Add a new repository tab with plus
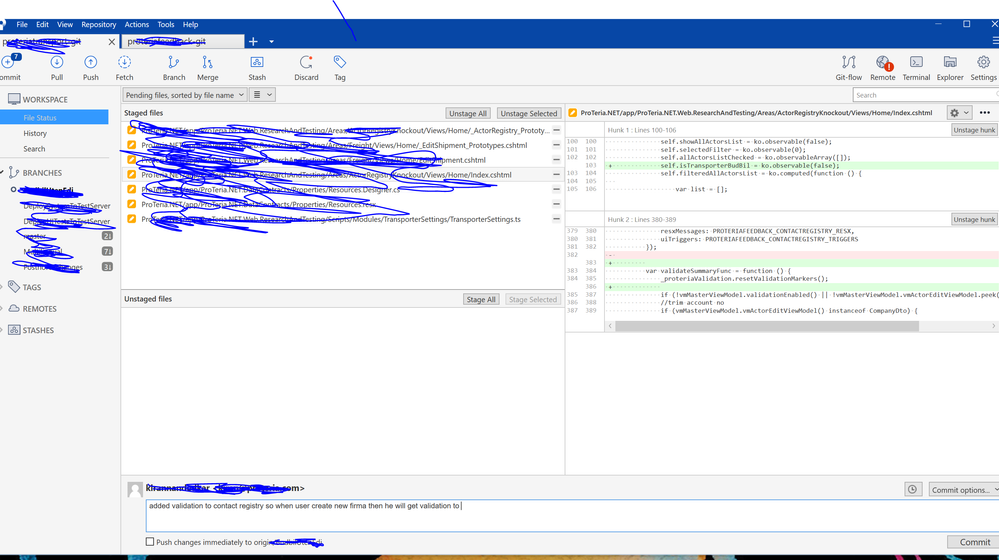Screen dimensions: 999x560 point(253,41)
